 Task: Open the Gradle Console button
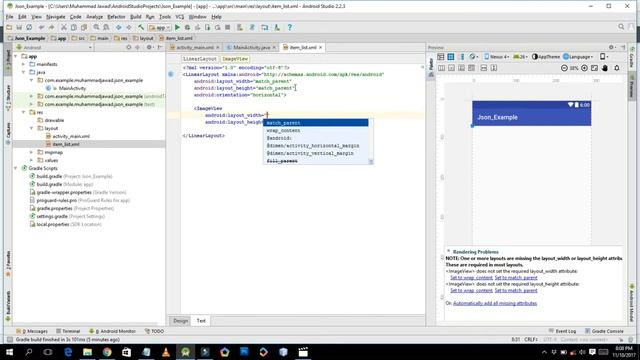pyautogui.click(x=604, y=331)
